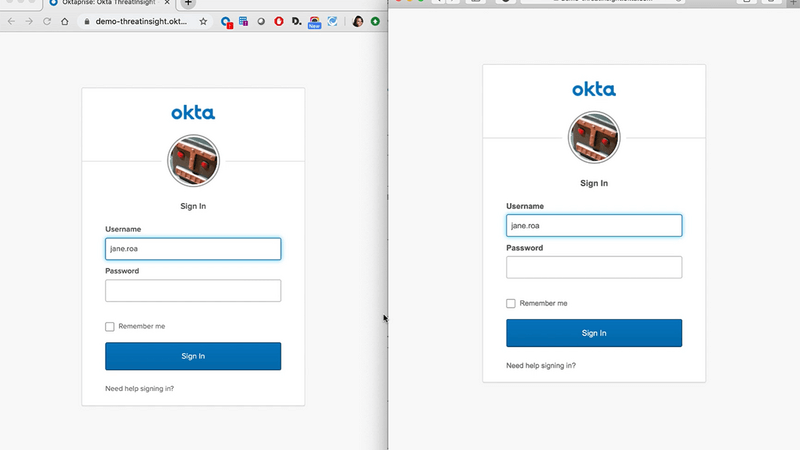The image size is (800, 450).
Task: Open a new Chrome tab with plus button
Action: point(188,3)
